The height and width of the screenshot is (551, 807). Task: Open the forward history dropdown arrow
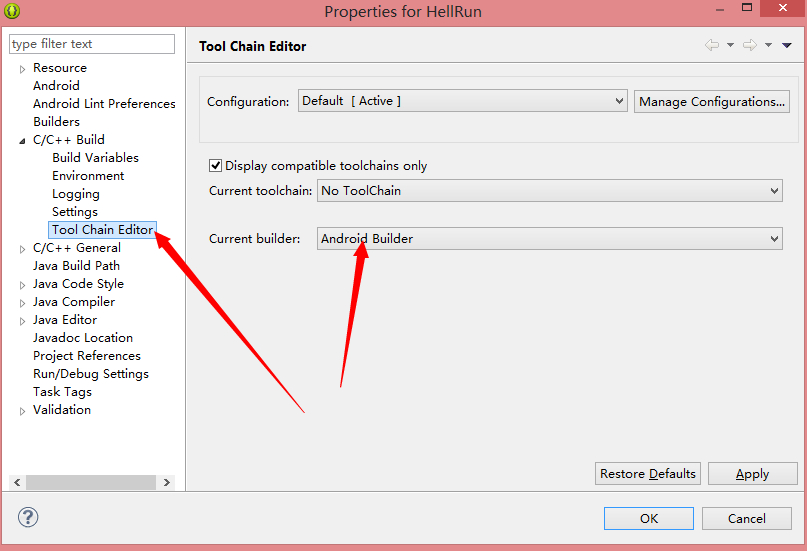(768, 45)
